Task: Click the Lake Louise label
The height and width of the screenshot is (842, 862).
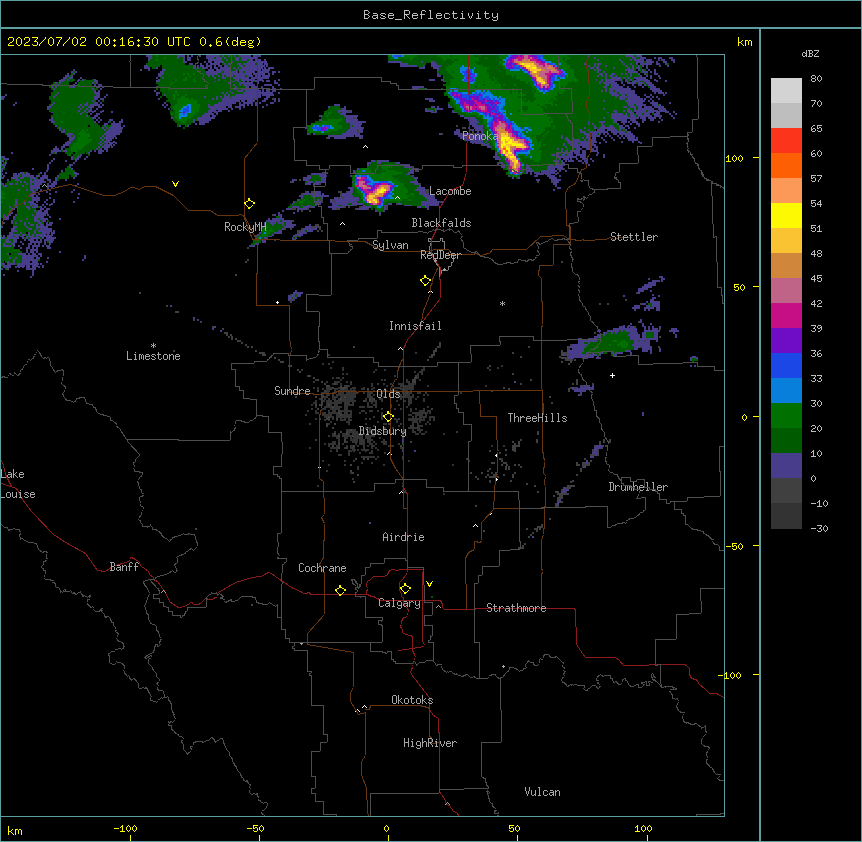Action: point(17,484)
